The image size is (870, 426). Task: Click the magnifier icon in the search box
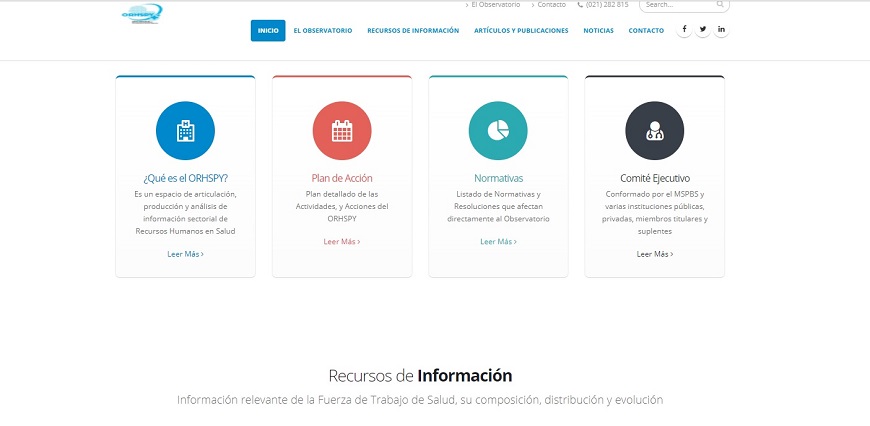[x=720, y=5]
